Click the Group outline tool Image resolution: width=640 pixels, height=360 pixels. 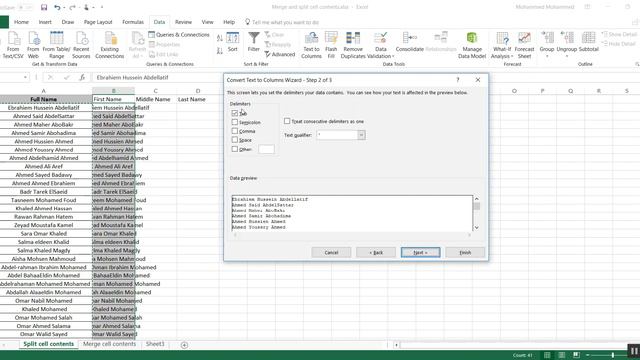coord(547,44)
